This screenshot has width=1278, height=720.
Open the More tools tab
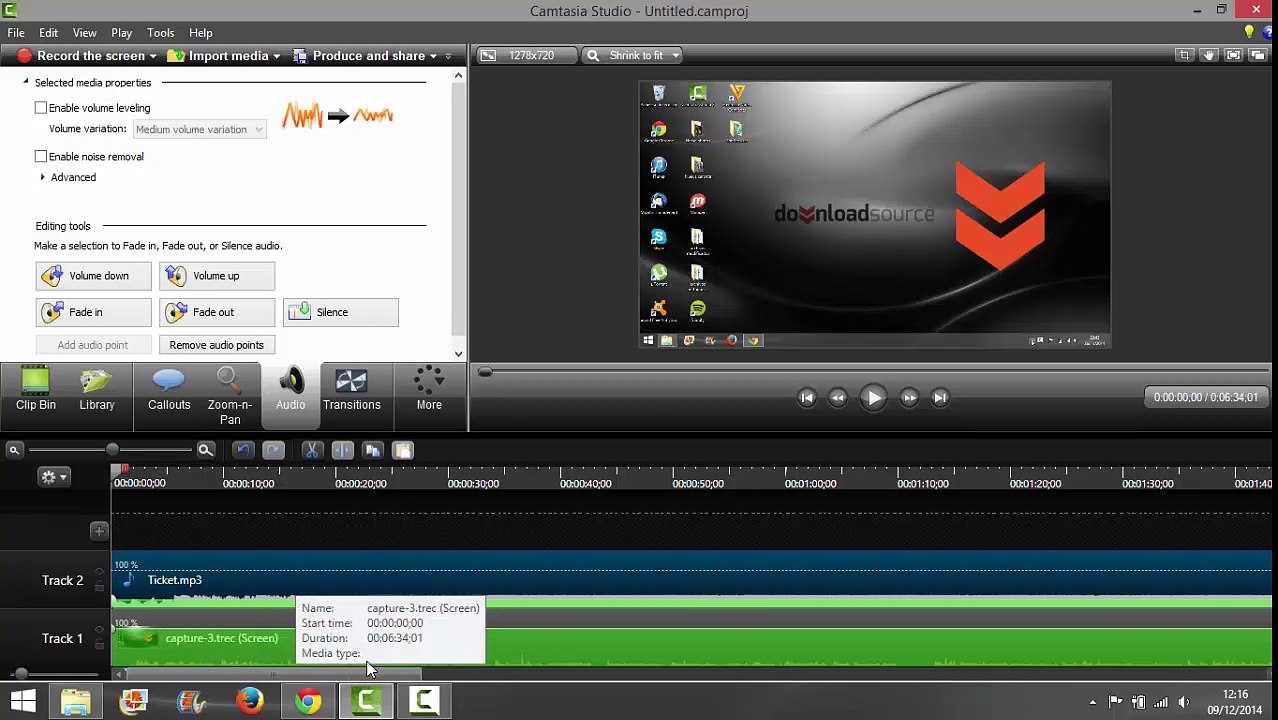tap(429, 388)
